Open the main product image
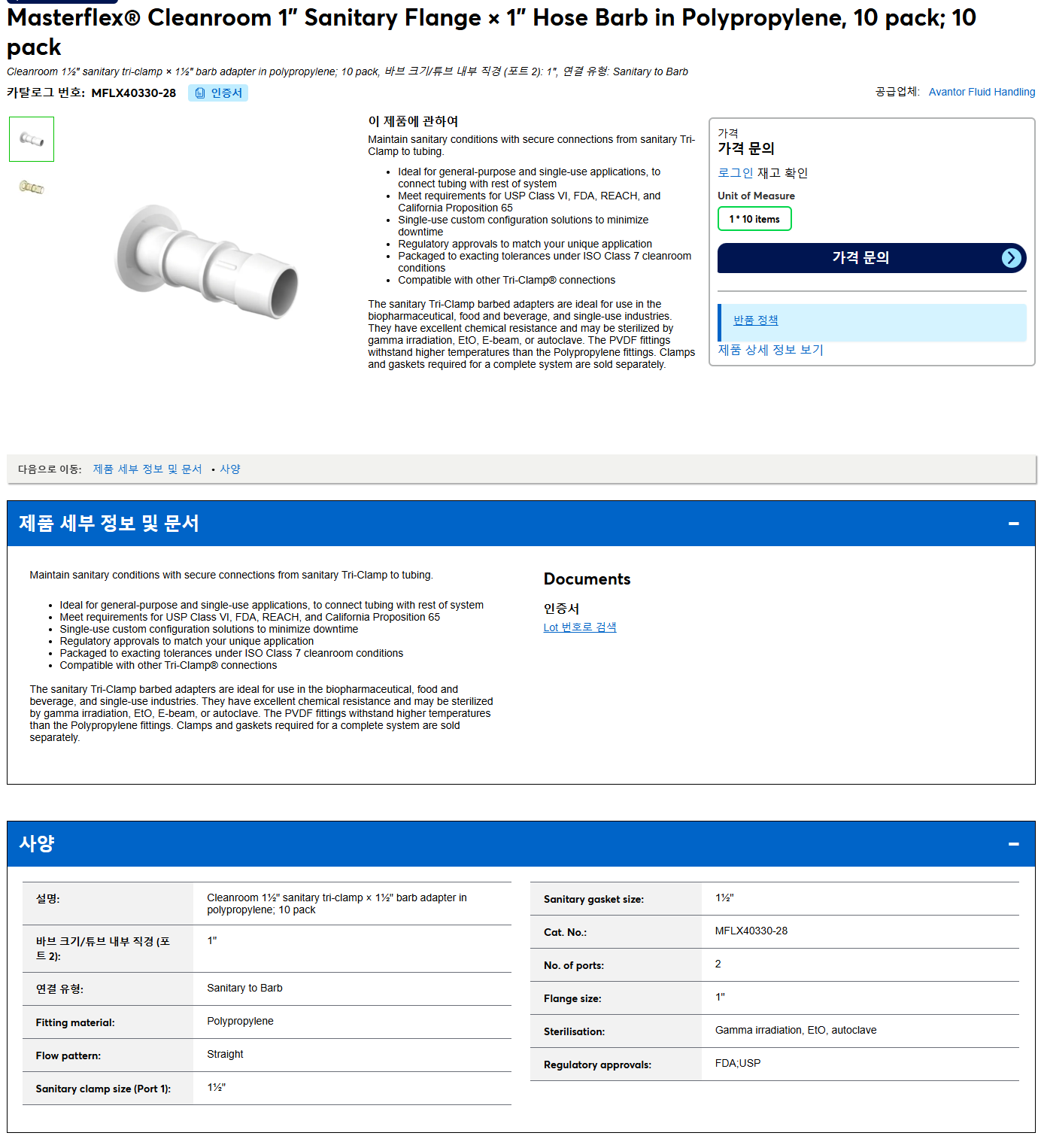Image resolution: width=1041 pixels, height=1148 pixels. (x=207, y=262)
